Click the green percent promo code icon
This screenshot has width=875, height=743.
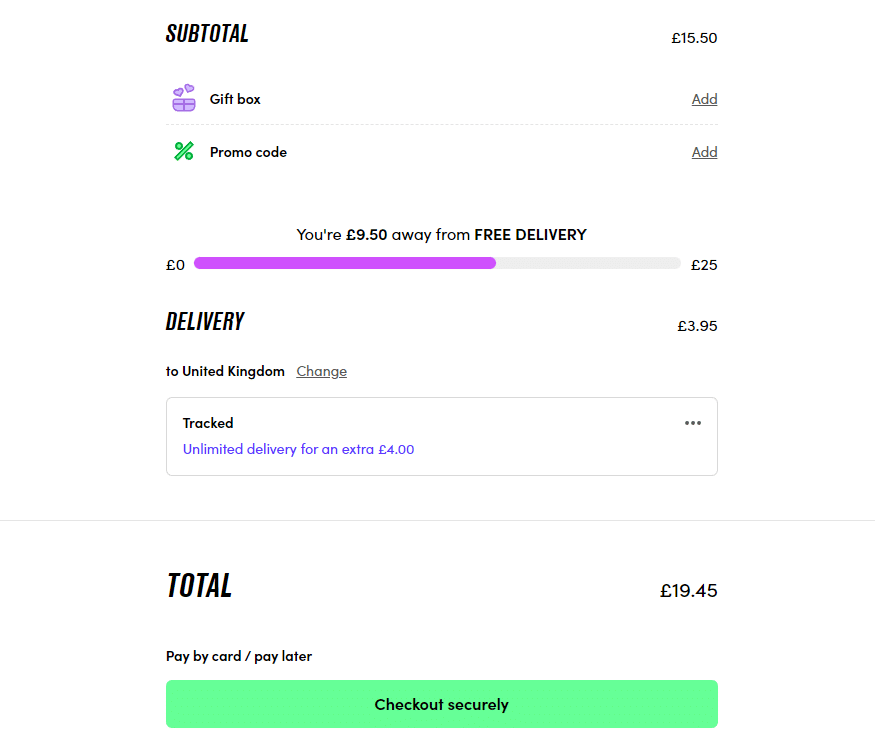(x=183, y=151)
